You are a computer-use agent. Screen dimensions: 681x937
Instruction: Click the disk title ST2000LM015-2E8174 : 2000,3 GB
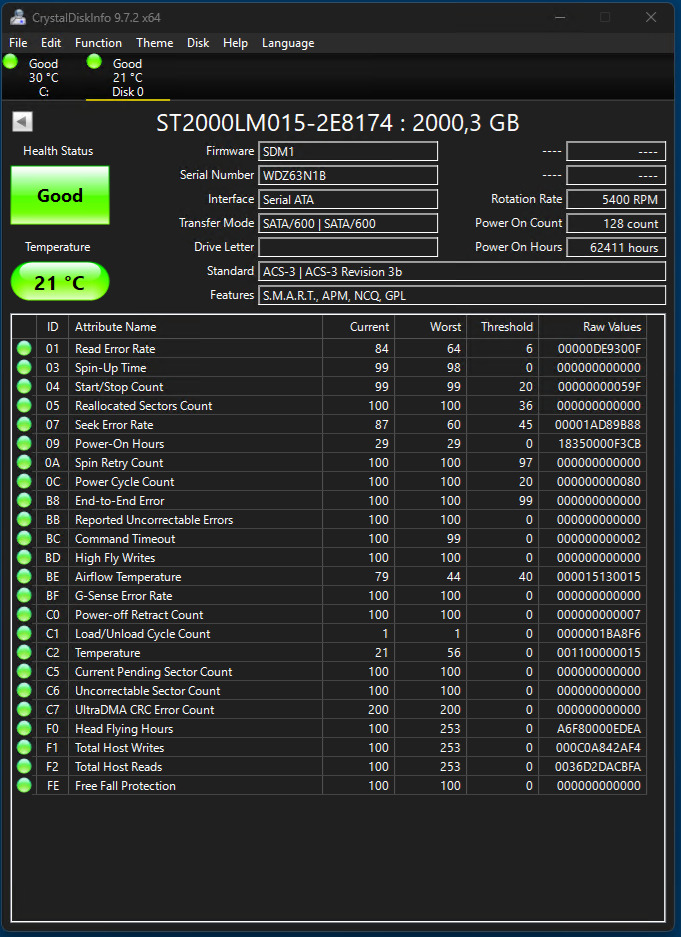coord(338,123)
